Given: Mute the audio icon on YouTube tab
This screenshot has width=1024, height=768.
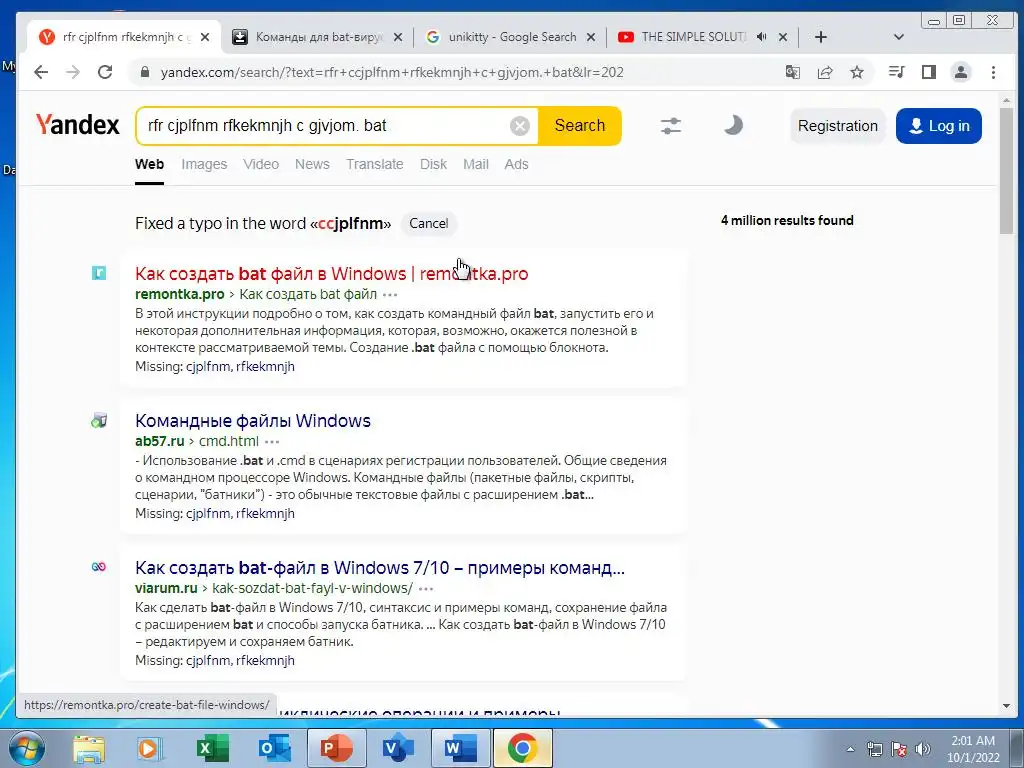Looking at the screenshot, I should (x=761, y=37).
